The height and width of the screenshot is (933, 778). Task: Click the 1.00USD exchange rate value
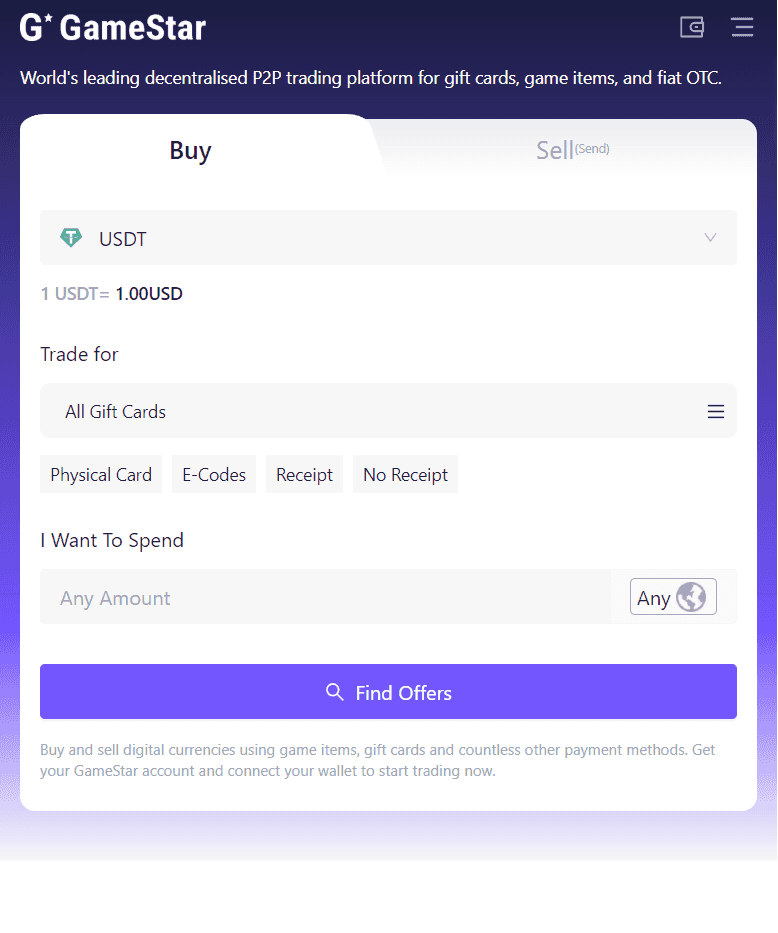(149, 293)
